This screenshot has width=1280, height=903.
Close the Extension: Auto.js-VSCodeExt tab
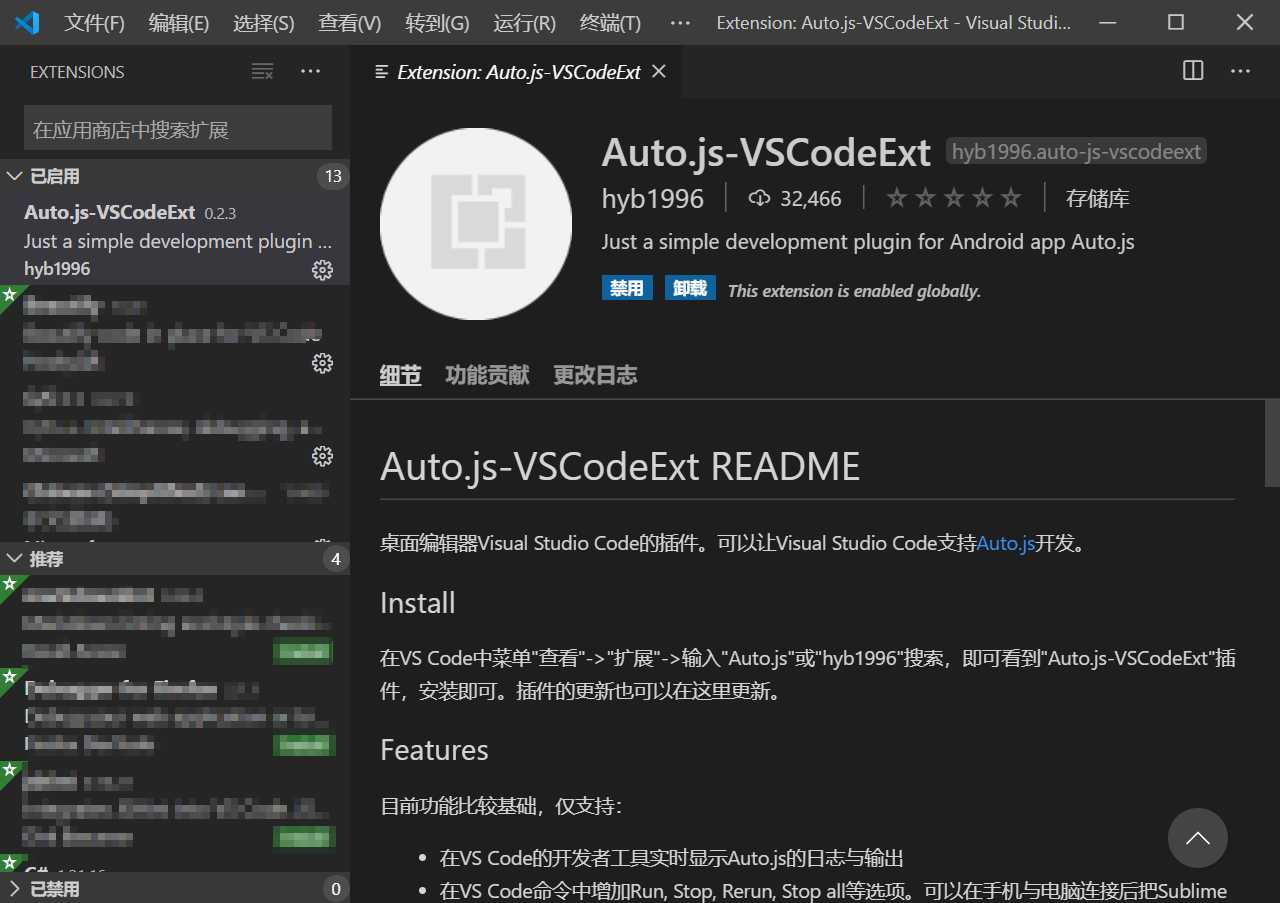[x=658, y=71]
